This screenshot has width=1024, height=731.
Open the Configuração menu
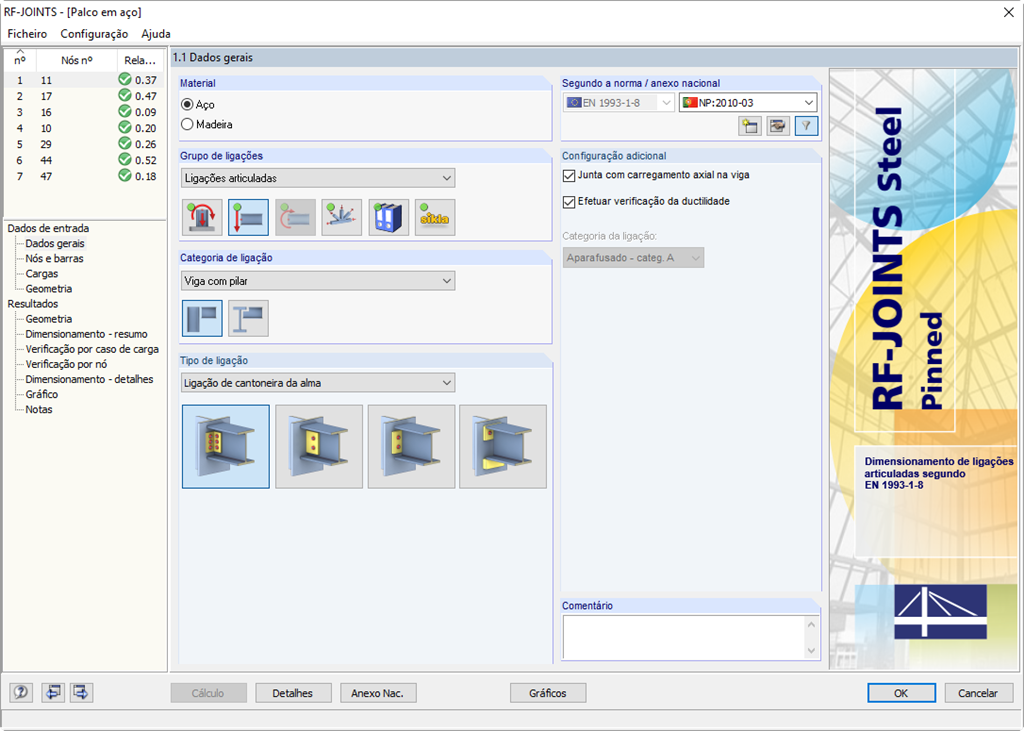pos(94,34)
